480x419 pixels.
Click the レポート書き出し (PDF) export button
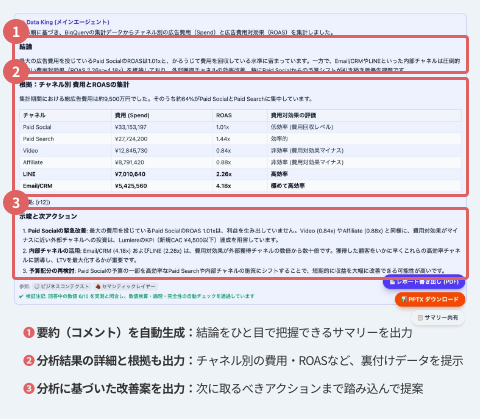(x=424, y=282)
